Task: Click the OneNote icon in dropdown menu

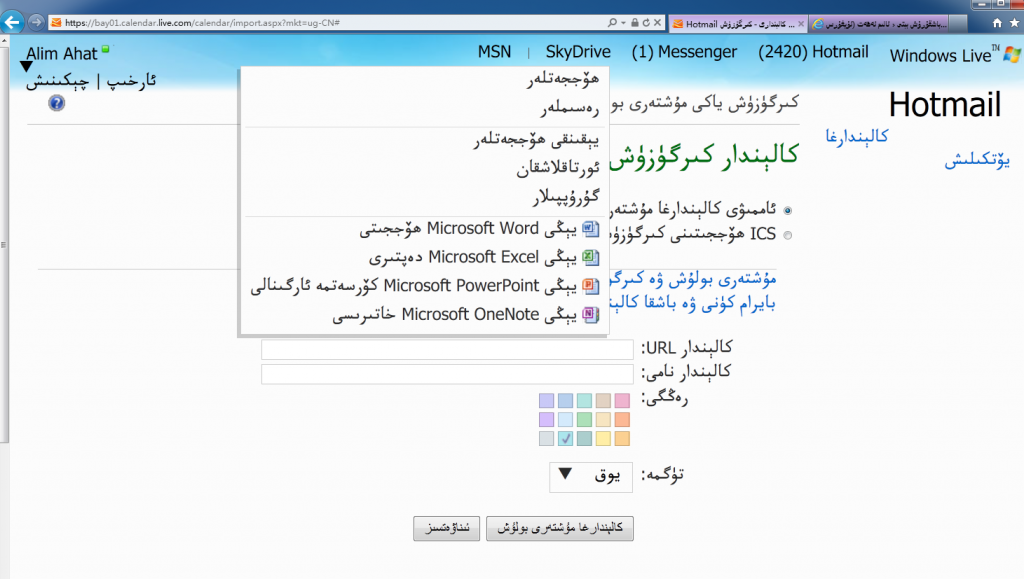Action: (590, 315)
